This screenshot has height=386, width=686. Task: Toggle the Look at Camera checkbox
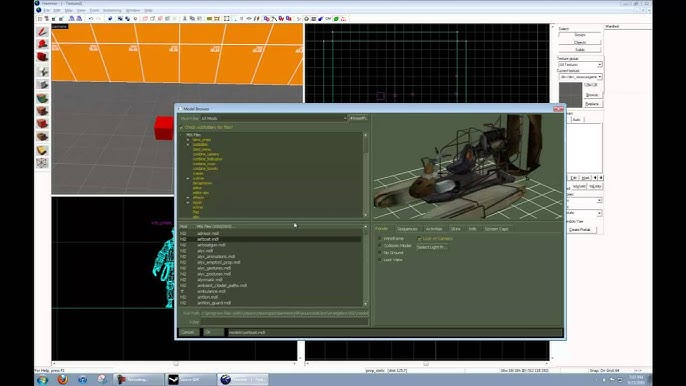tap(419, 239)
